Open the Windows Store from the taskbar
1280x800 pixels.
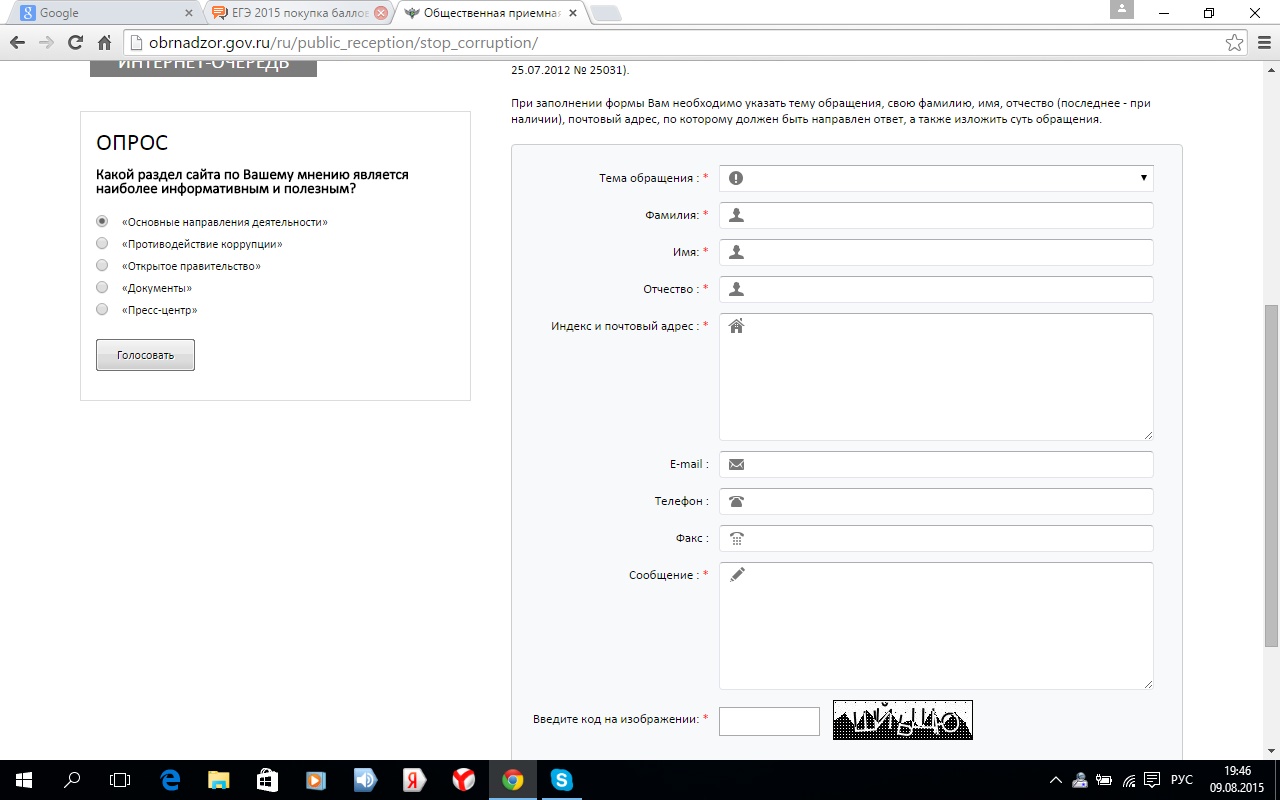point(267,780)
